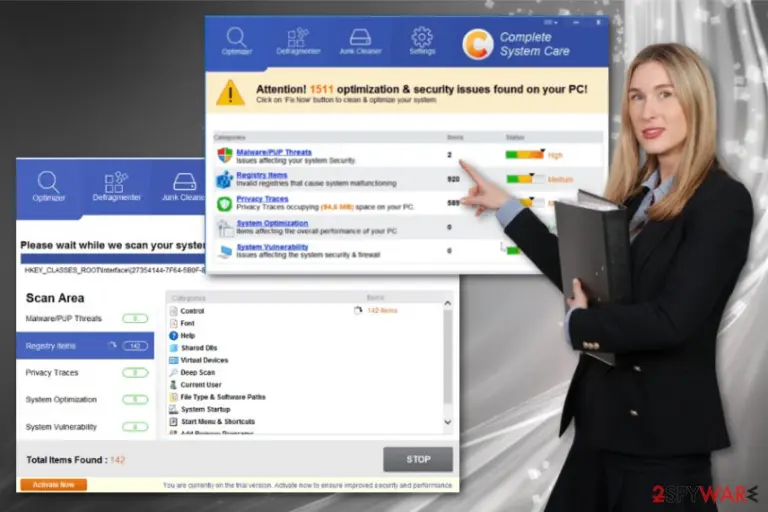
Task: Click the categories list scrollbar thumb
Action: click(448, 357)
